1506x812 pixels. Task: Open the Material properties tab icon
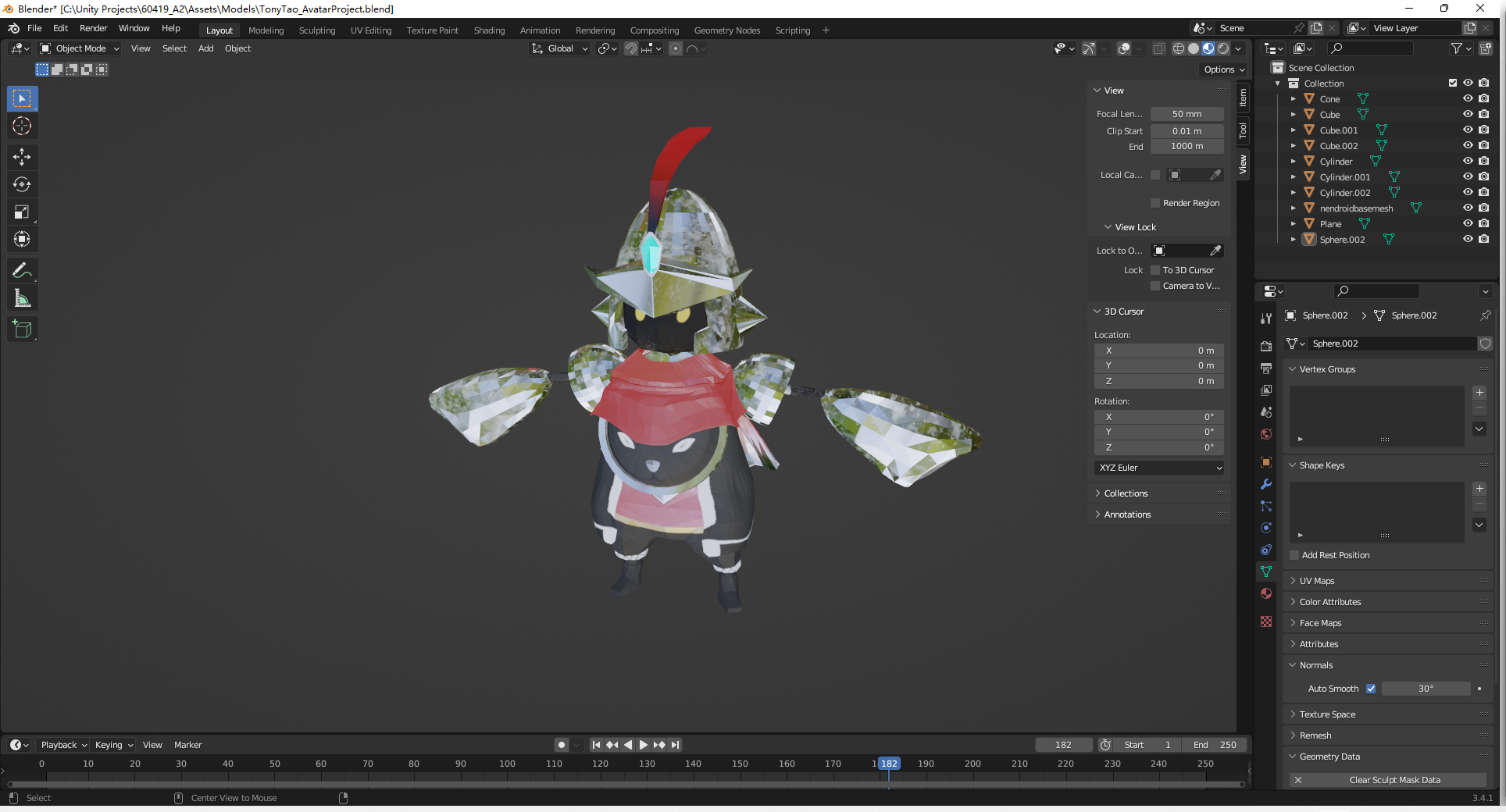pos(1266,594)
